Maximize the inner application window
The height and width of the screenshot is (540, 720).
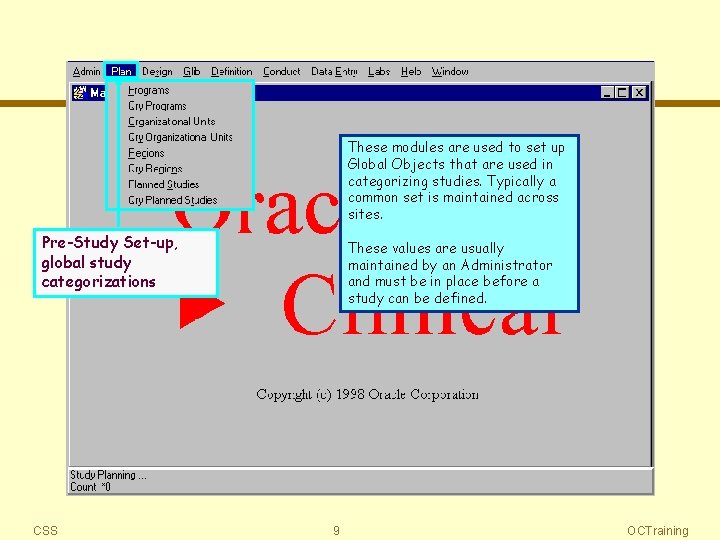[x=622, y=93]
